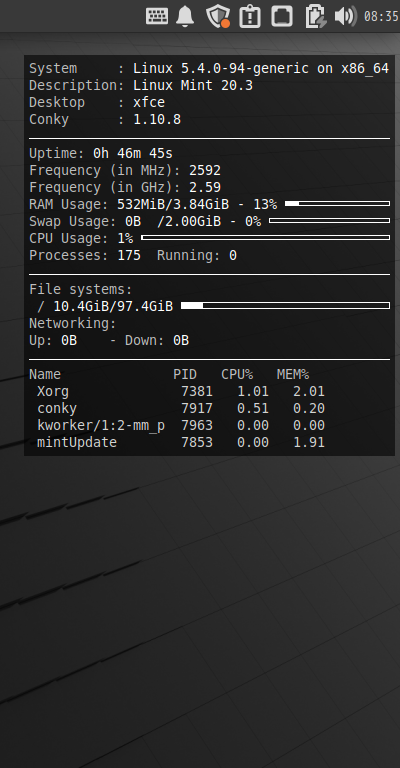Click the GHz frequency value '2.59'
Screen dimensions: 400x768
point(205,188)
